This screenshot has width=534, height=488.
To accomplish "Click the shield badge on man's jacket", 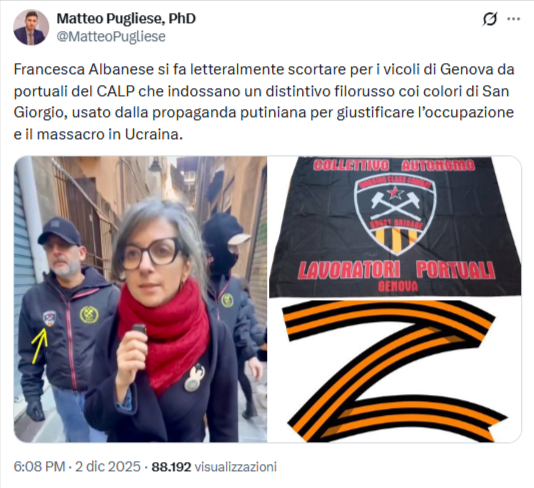I will tap(49, 318).
